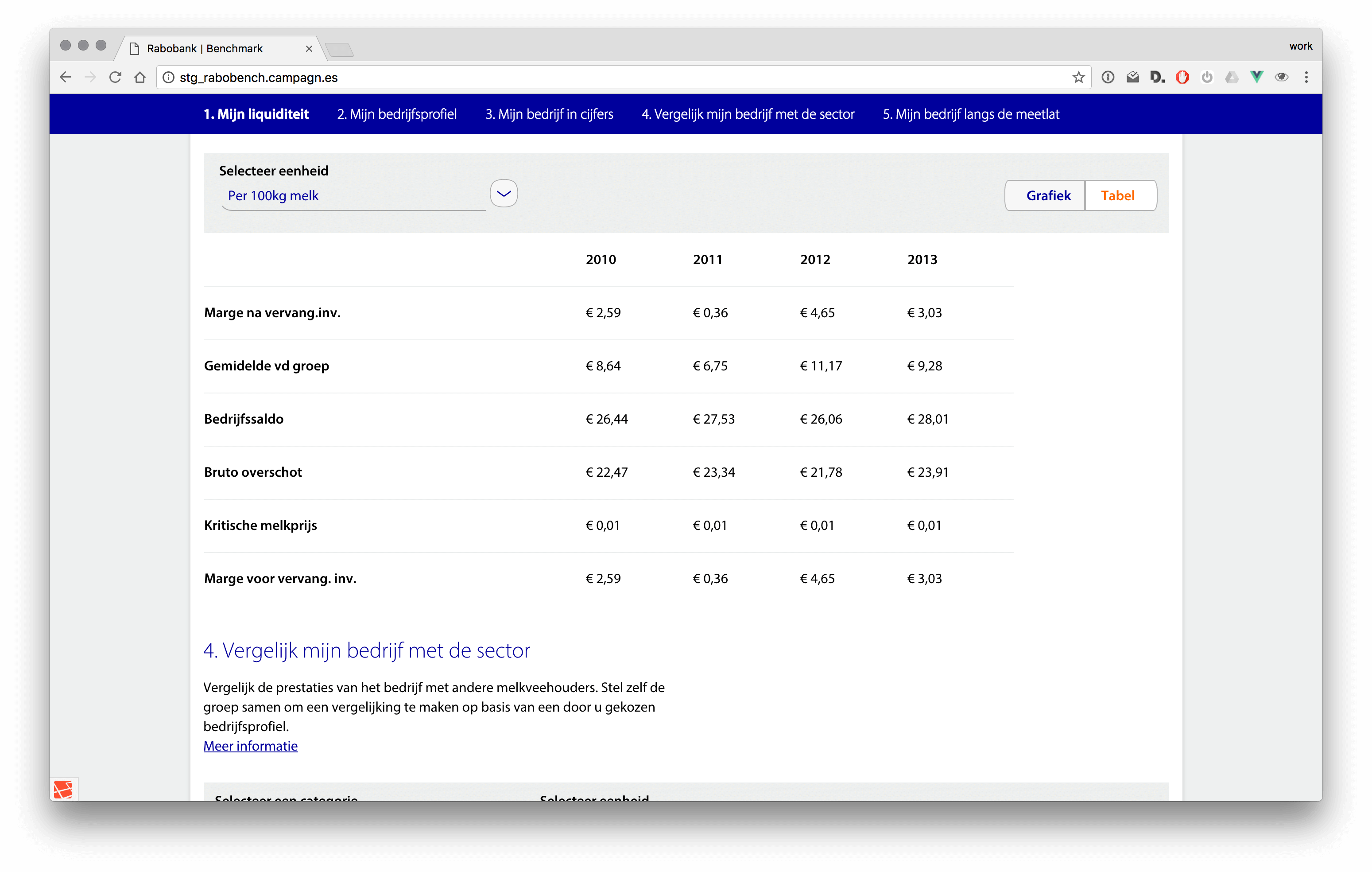1372x872 pixels.
Task: Follow the 'Meer informatie' link
Action: [x=250, y=745]
